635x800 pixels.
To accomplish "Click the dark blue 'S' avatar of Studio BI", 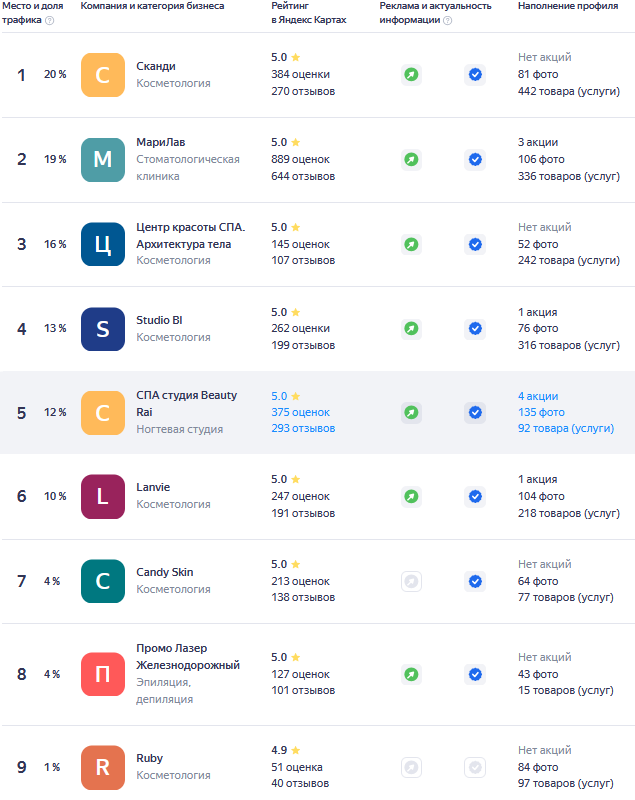I will tap(103, 329).
